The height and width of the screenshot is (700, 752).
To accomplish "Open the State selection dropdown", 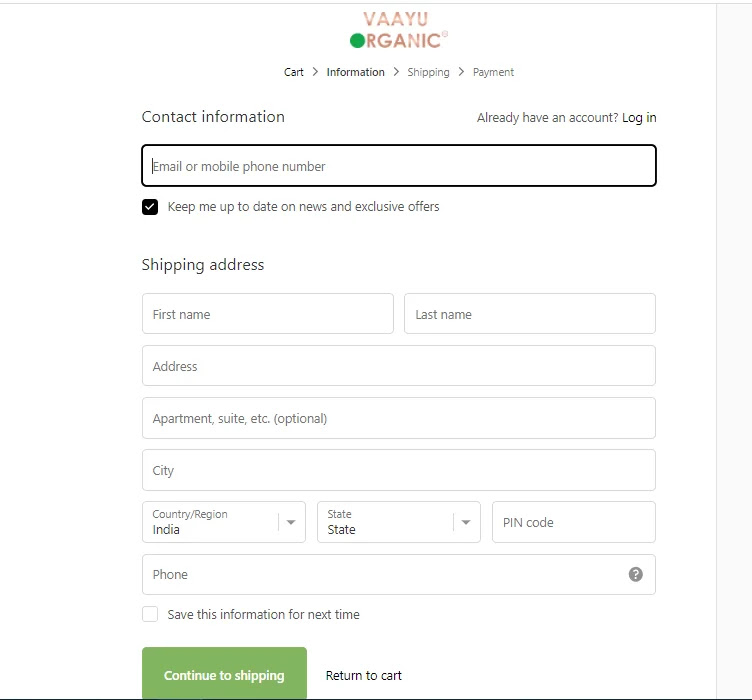I will coord(399,522).
